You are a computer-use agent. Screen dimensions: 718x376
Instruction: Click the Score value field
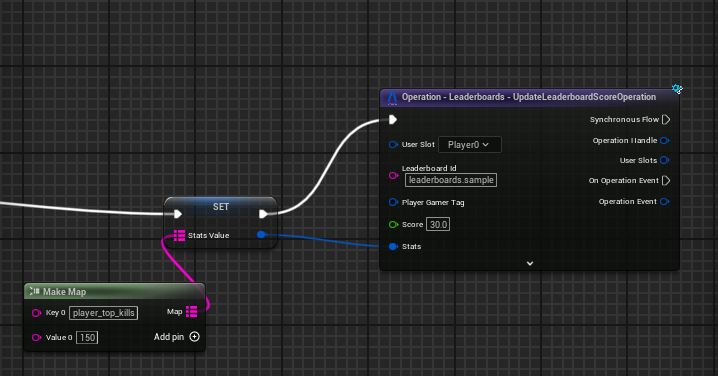pos(438,224)
